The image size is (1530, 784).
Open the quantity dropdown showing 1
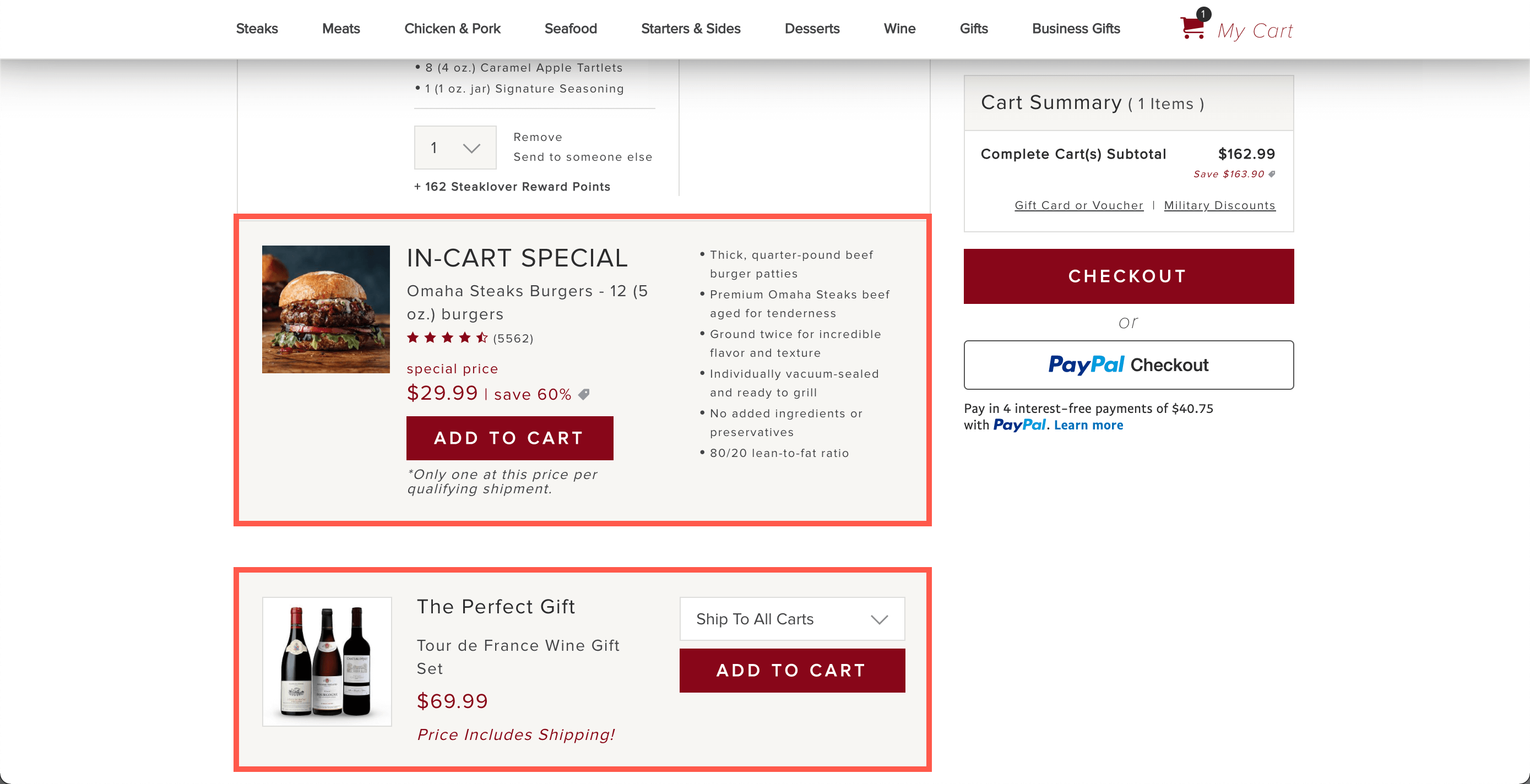pos(455,148)
